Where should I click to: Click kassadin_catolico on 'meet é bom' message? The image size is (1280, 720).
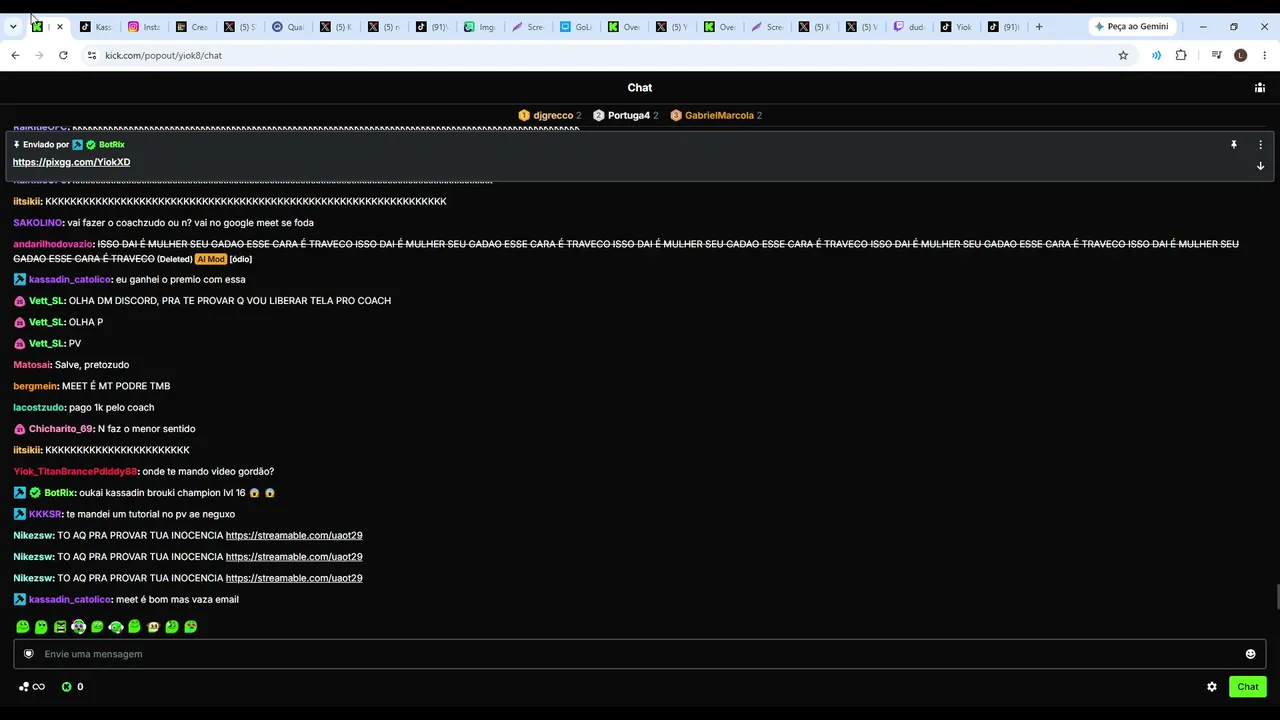coord(69,599)
